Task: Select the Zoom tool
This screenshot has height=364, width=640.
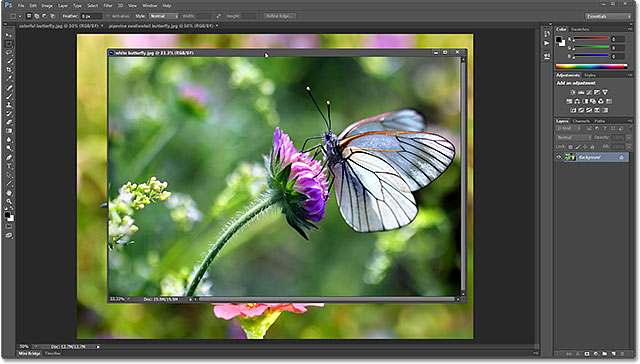Action: 9,201
